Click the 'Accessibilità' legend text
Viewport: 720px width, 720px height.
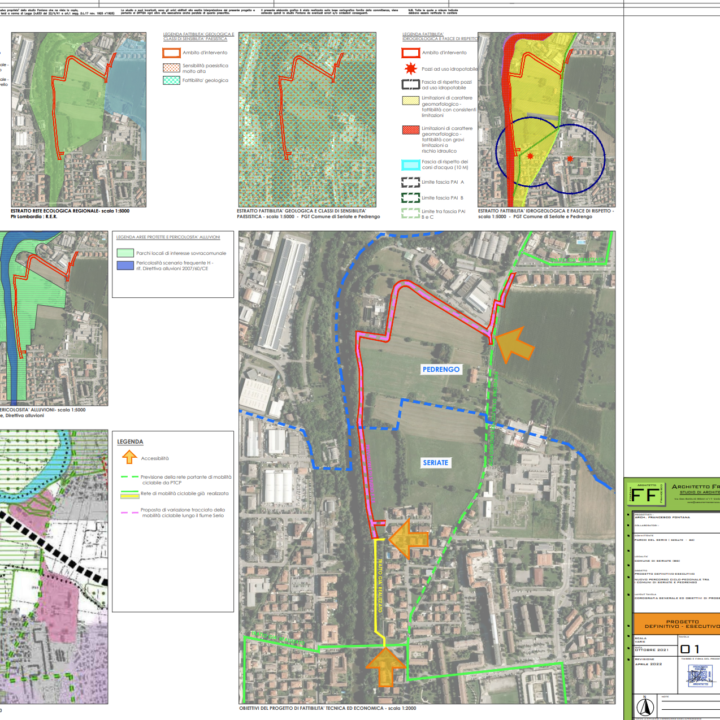pyautogui.click(x=155, y=458)
